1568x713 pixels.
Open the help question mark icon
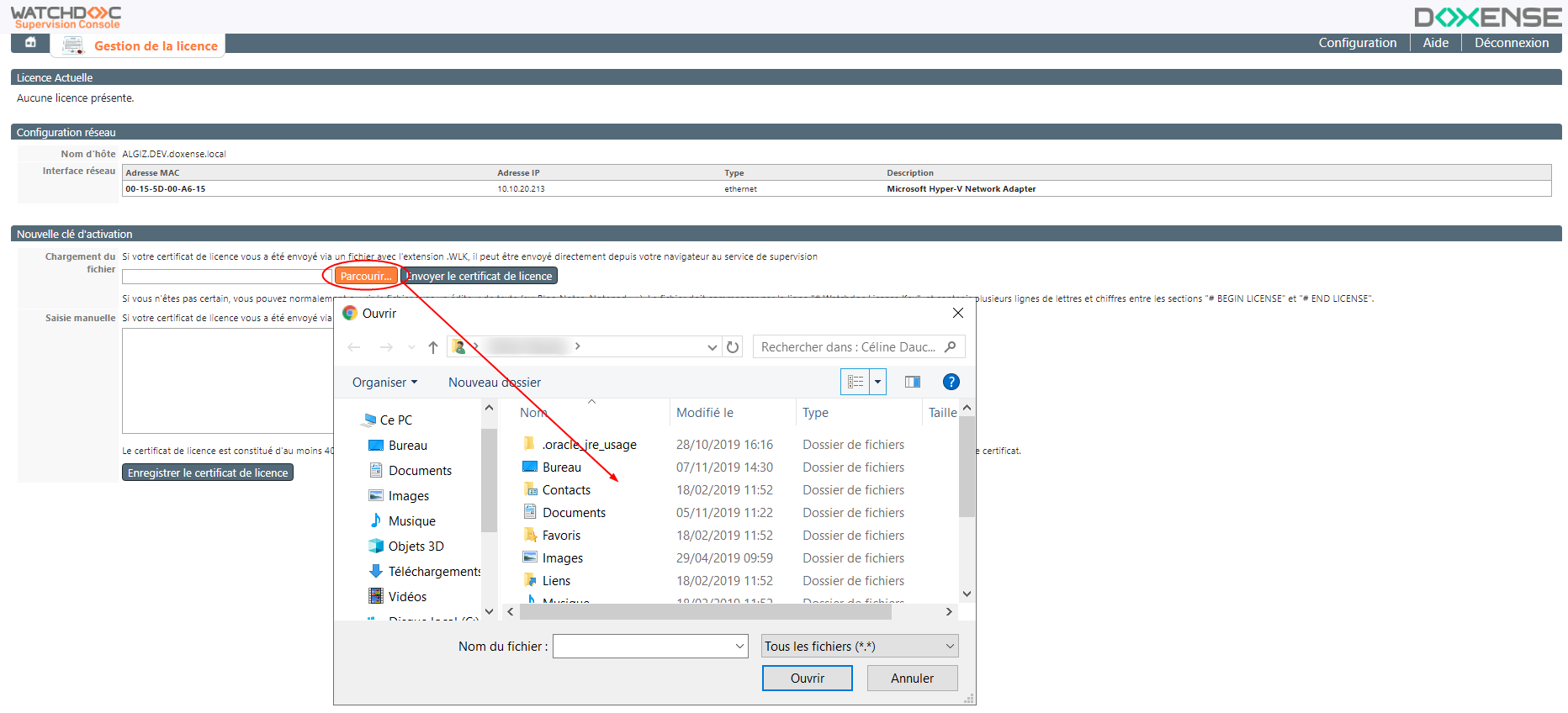(951, 383)
